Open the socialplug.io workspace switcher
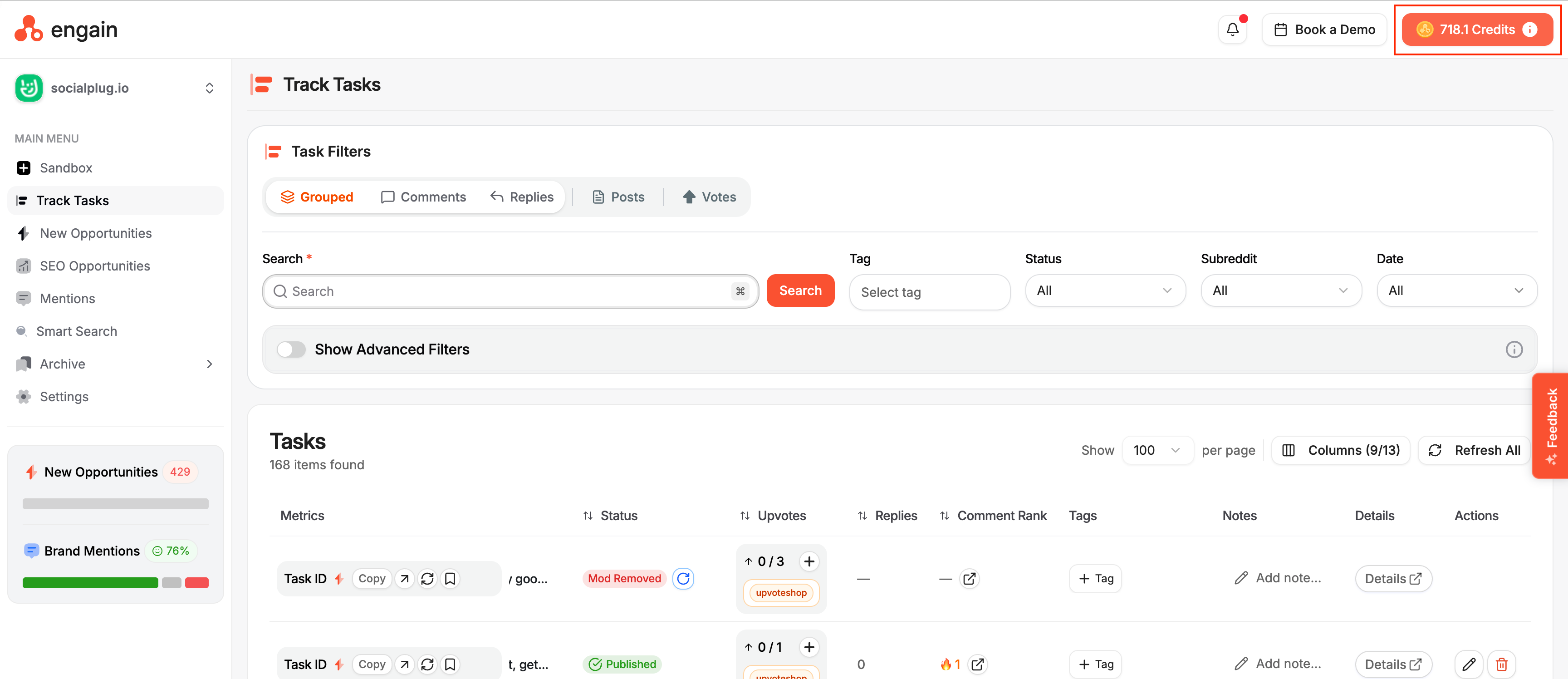Image resolution: width=1568 pixels, height=679 pixels. point(116,88)
